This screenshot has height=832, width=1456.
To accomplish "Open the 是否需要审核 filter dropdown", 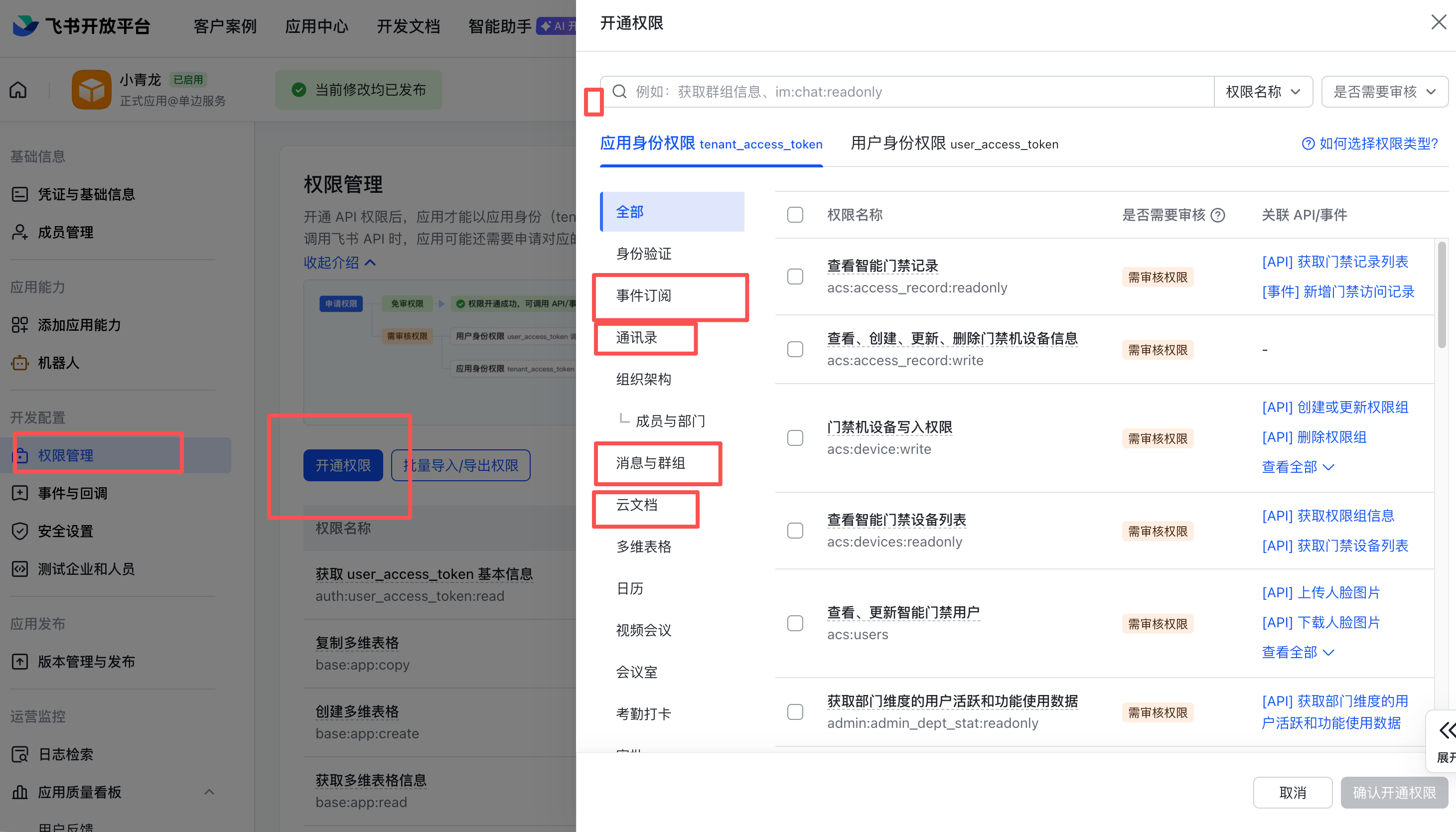I will coord(1384,92).
